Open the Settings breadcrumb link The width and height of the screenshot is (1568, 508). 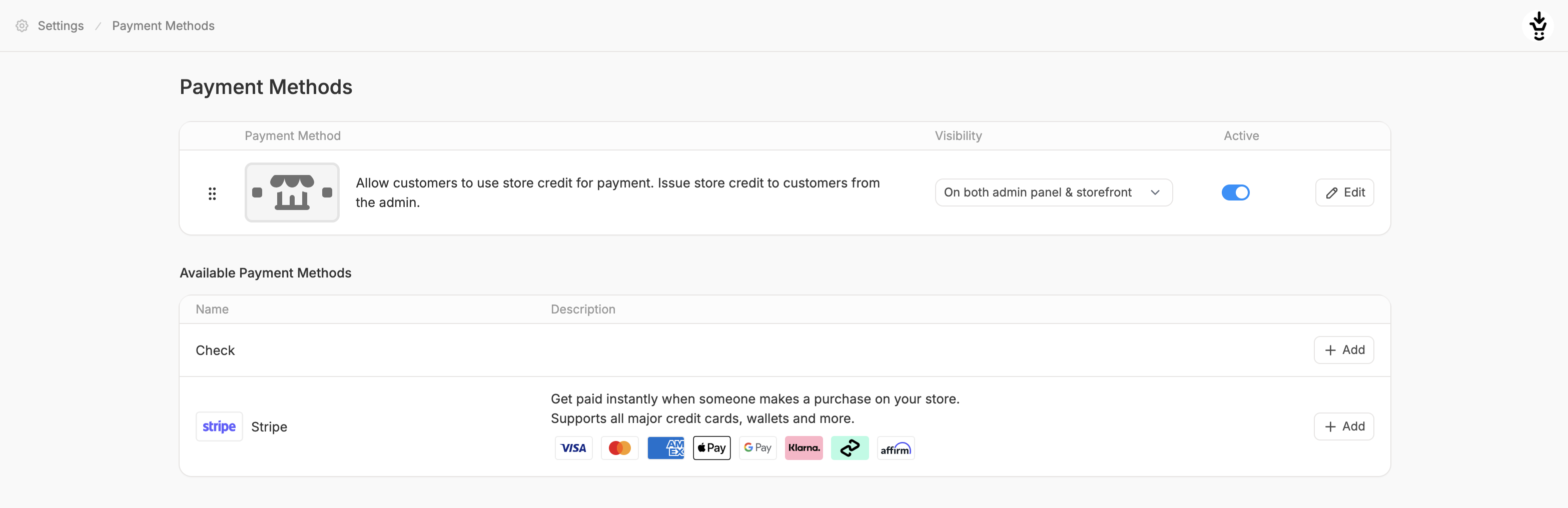click(x=60, y=25)
